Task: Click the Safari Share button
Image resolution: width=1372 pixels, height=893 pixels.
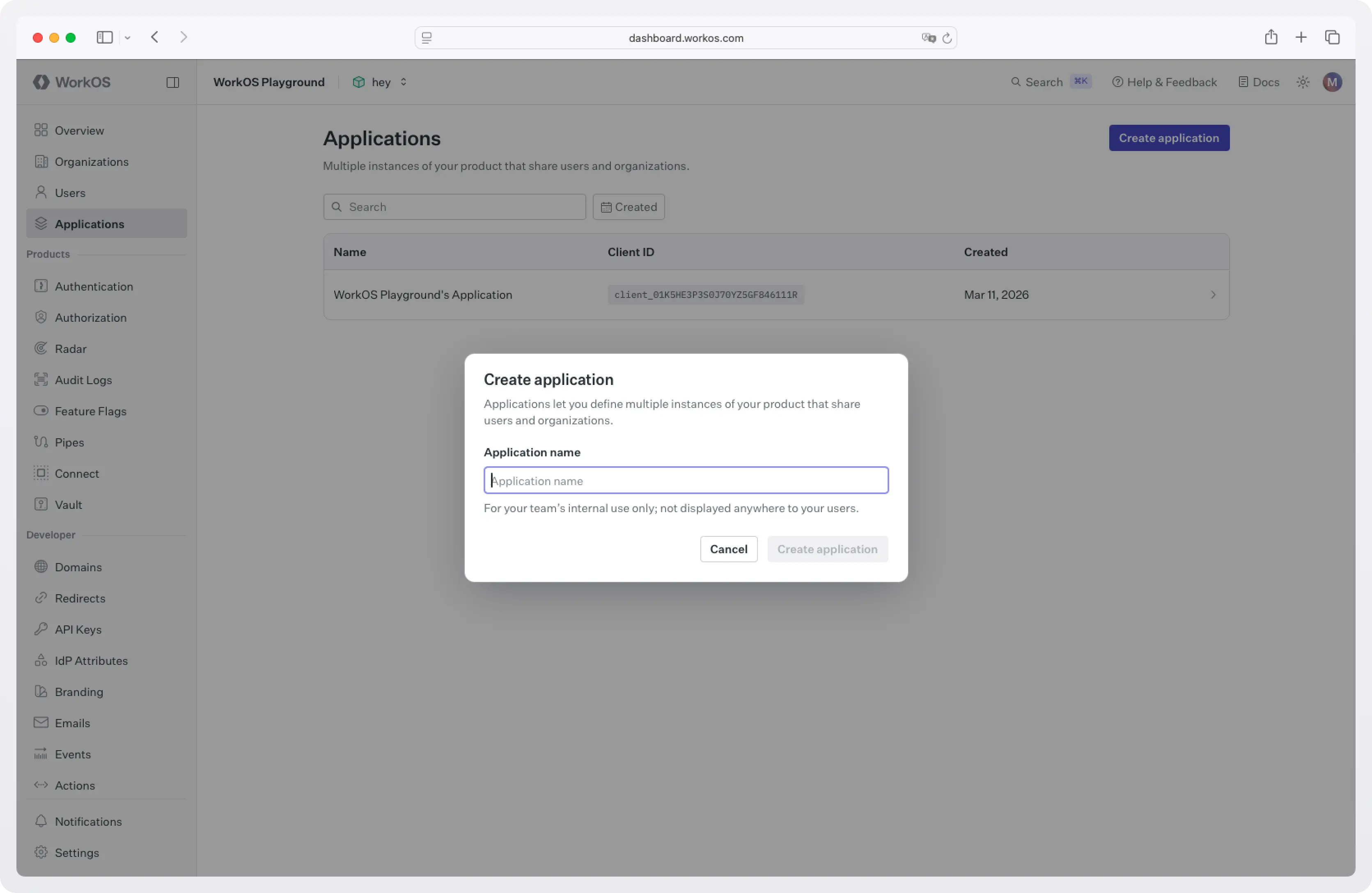Action: tap(1271, 37)
